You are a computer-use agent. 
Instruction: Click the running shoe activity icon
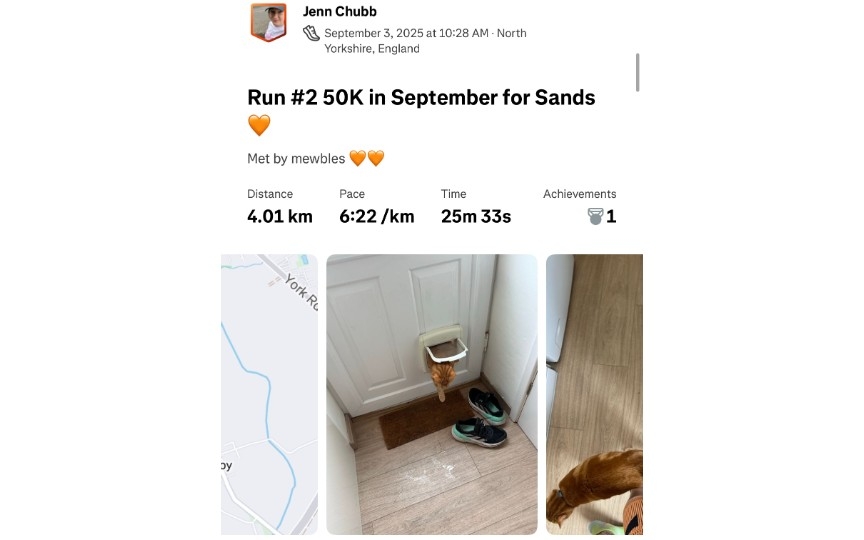(312, 33)
